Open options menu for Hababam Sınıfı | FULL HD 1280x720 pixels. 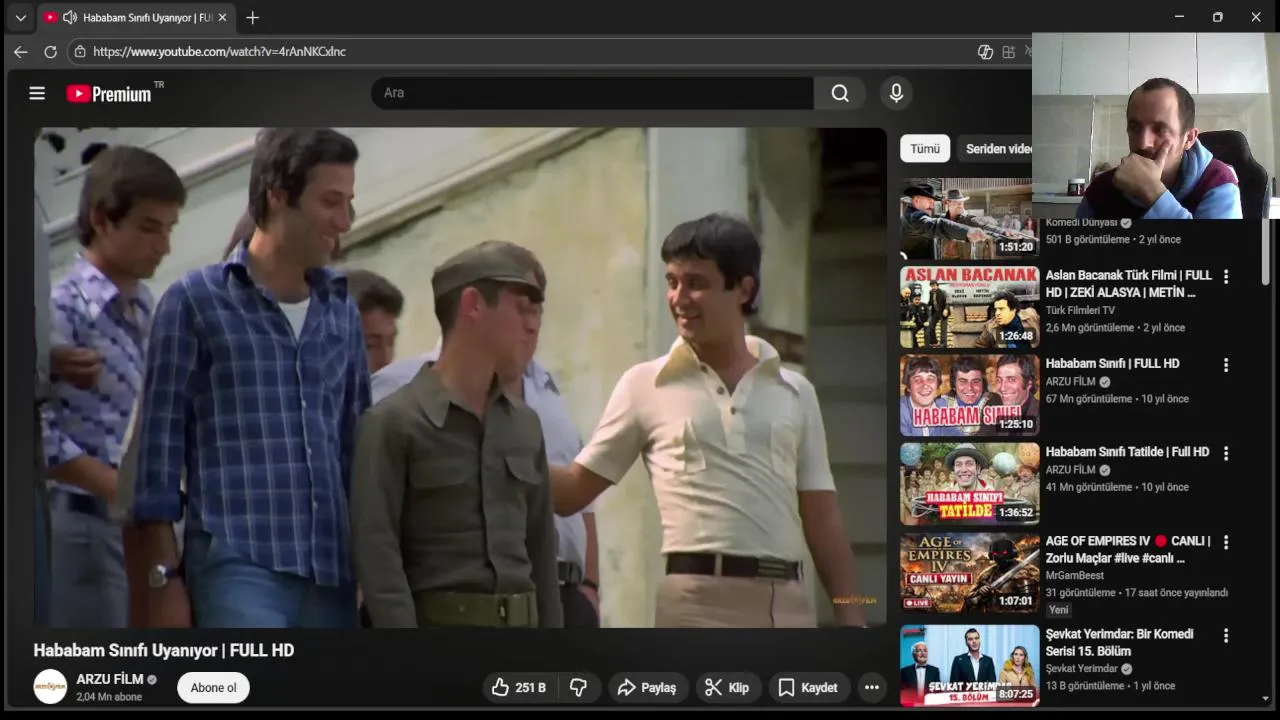point(1226,365)
